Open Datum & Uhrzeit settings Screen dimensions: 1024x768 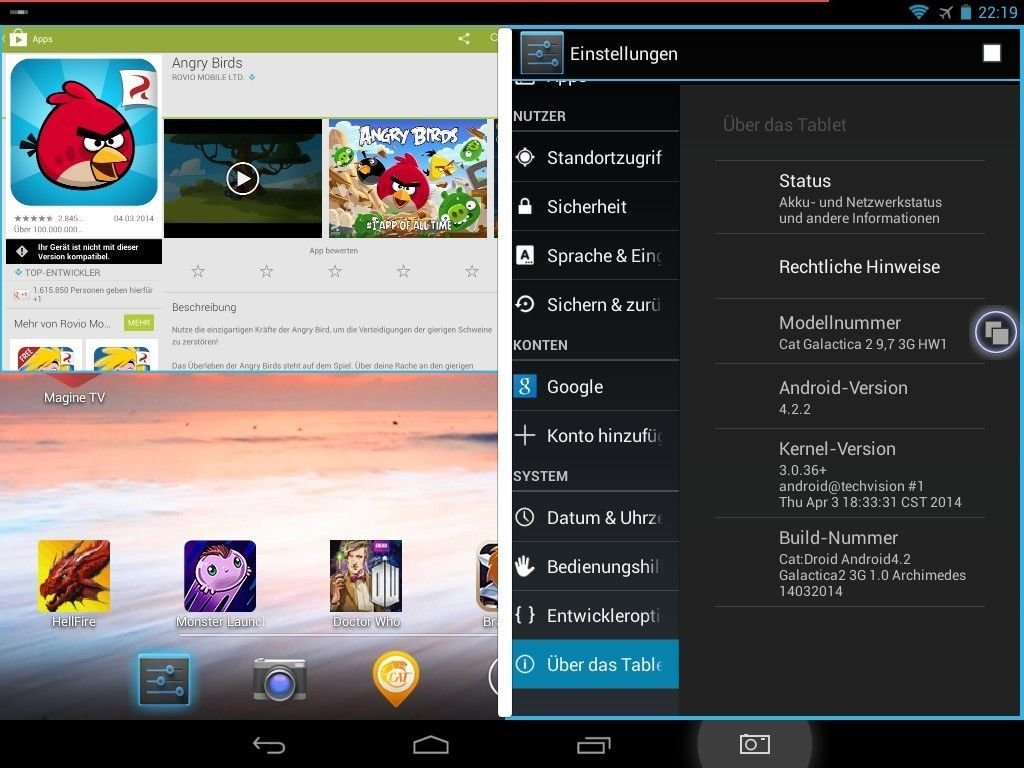click(x=596, y=517)
